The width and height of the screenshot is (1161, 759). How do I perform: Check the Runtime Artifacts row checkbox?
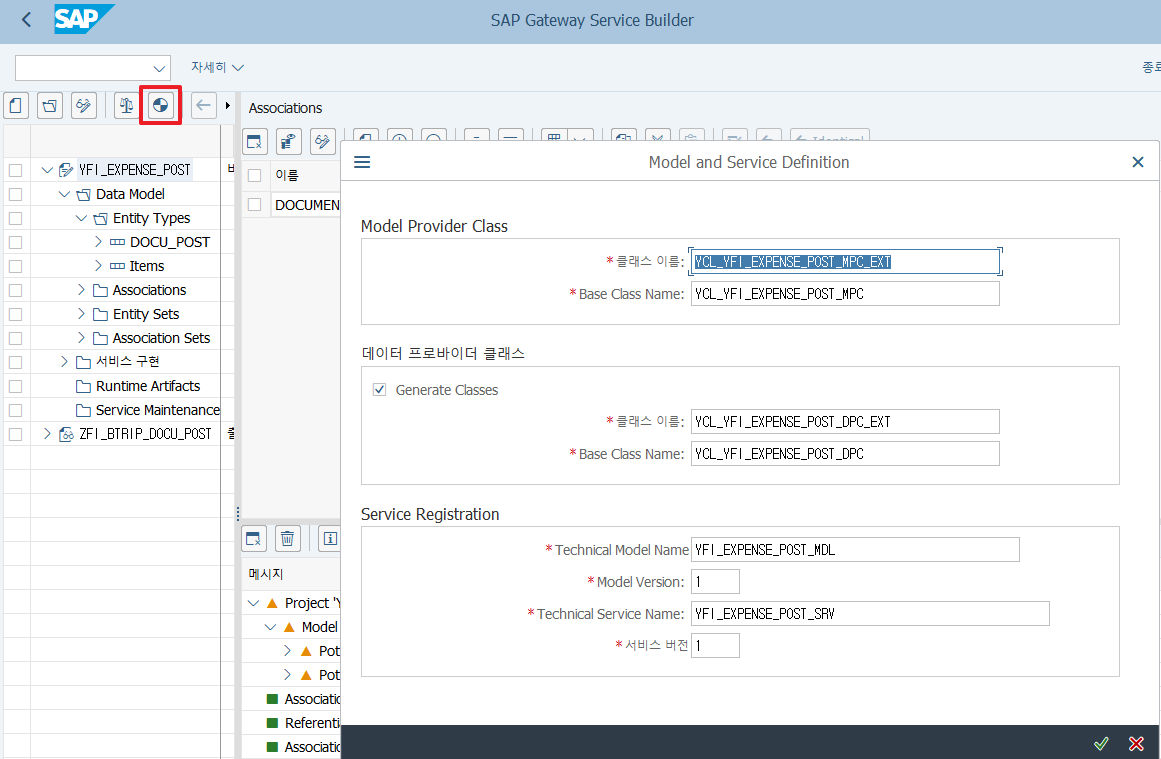[x=16, y=386]
